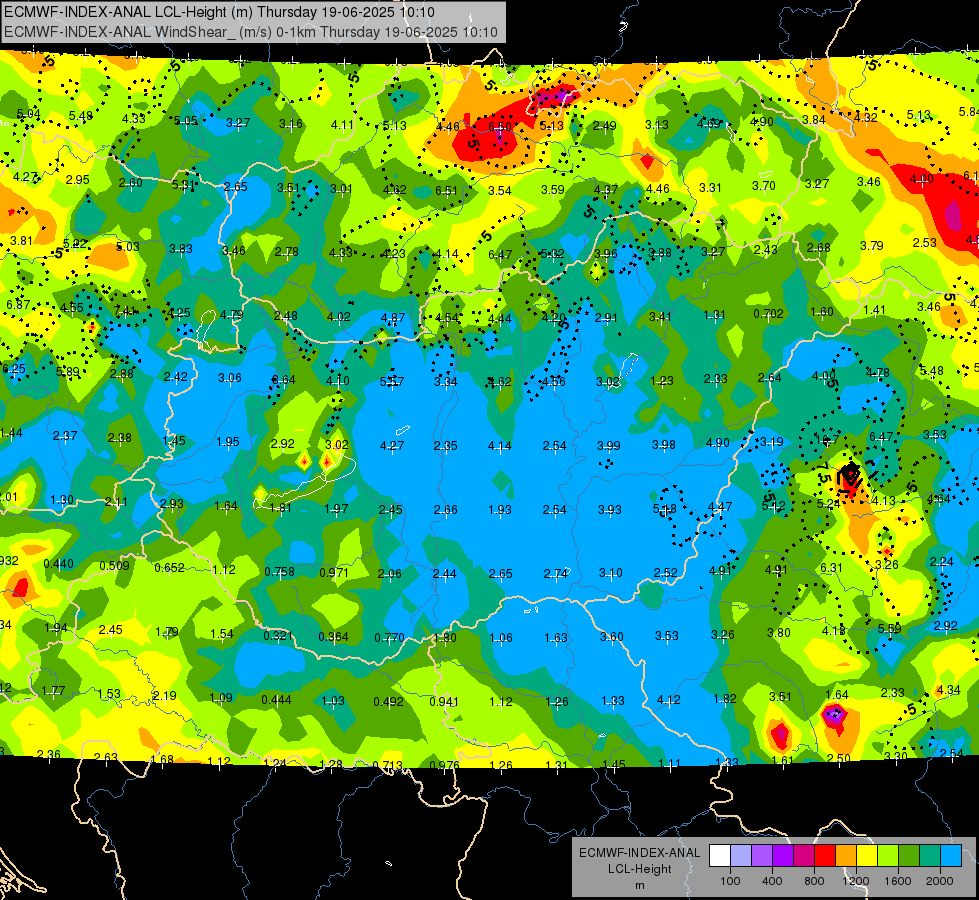Select the white legend color swatch
The image size is (979, 900).
point(720,855)
